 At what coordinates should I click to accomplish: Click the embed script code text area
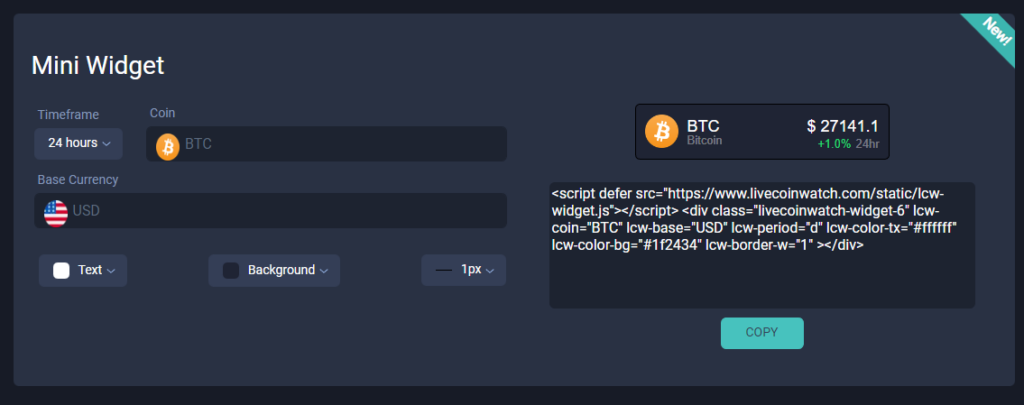click(762, 245)
